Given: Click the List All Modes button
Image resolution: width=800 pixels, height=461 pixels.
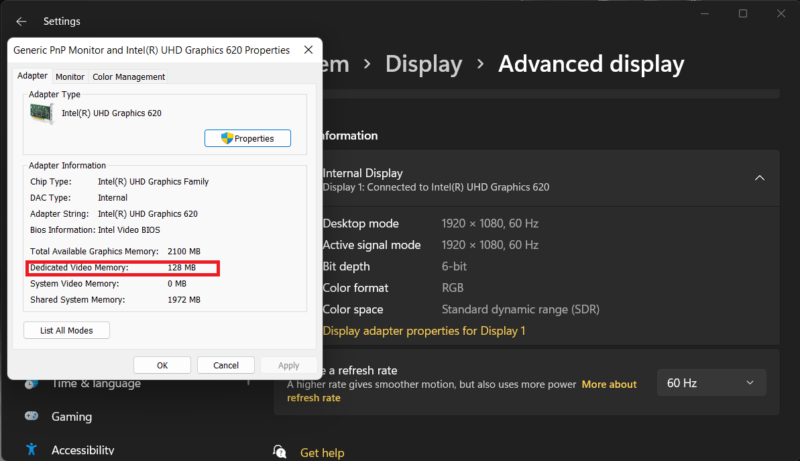Looking at the screenshot, I should click(x=66, y=330).
